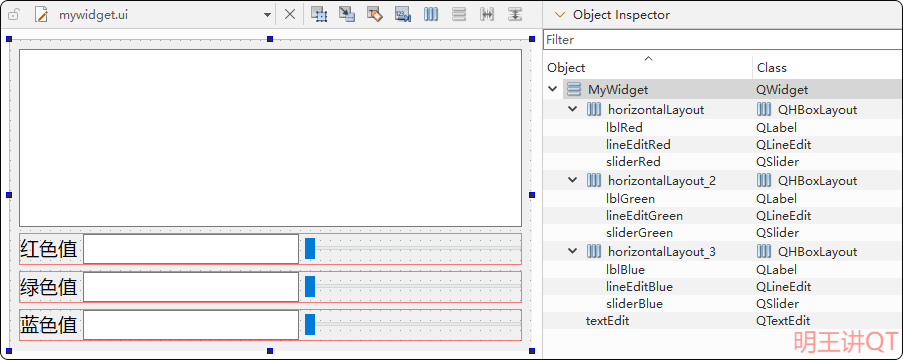903x360 pixels.
Task: Close the mywidget.ui document with X
Action: coord(290,15)
